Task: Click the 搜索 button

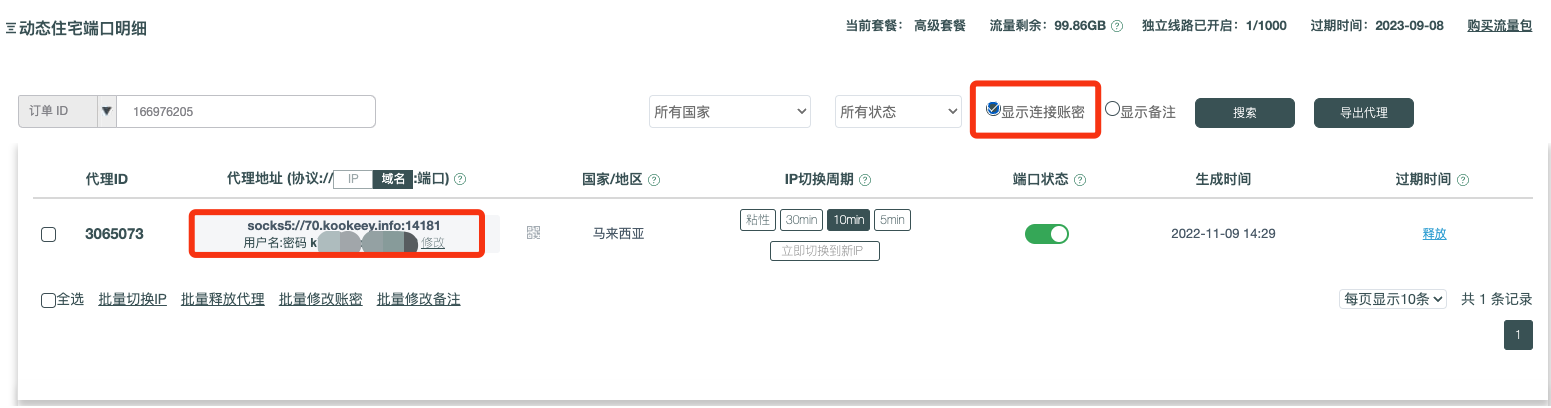Action: point(1245,113)
